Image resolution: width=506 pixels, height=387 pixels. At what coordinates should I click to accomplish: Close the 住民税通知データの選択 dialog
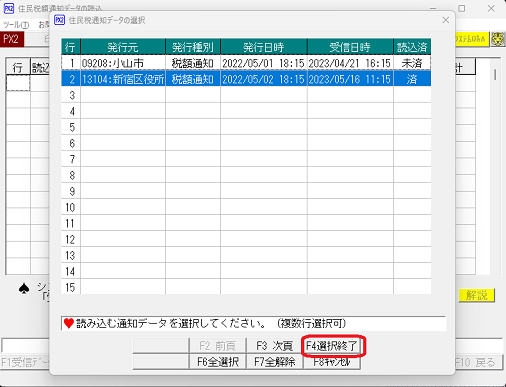pos(446,20)
